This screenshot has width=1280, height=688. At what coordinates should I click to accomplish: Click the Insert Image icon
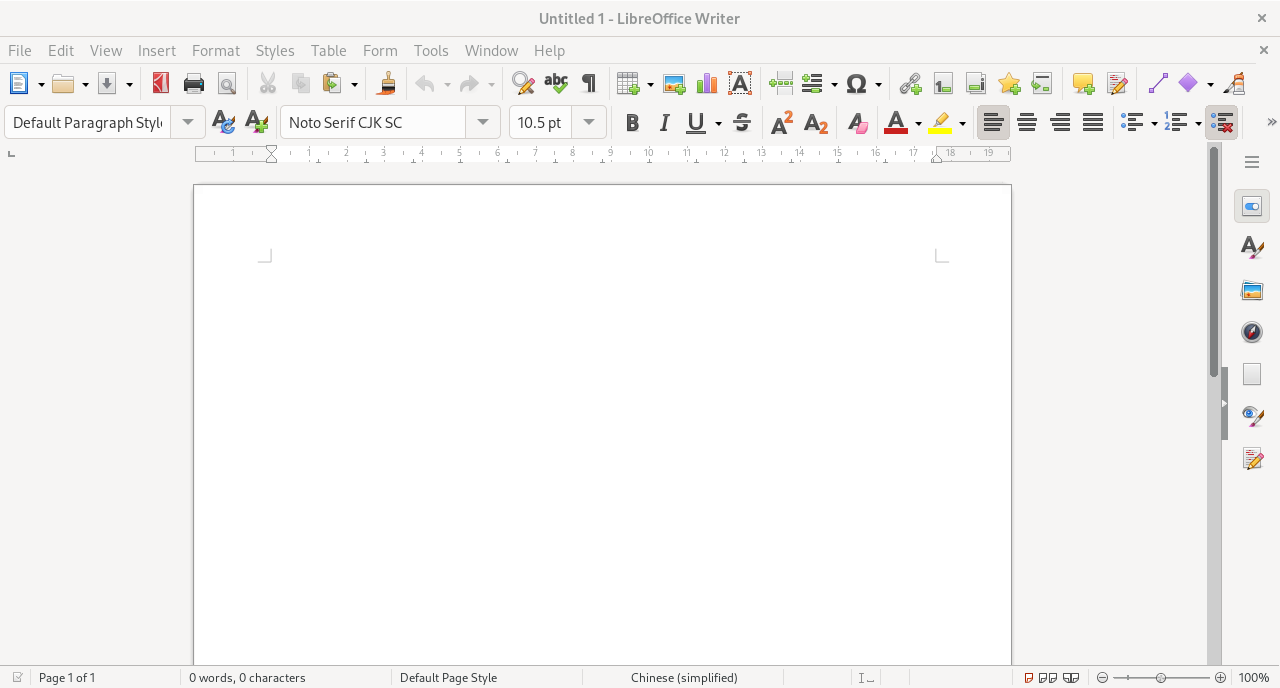(674, 84)
